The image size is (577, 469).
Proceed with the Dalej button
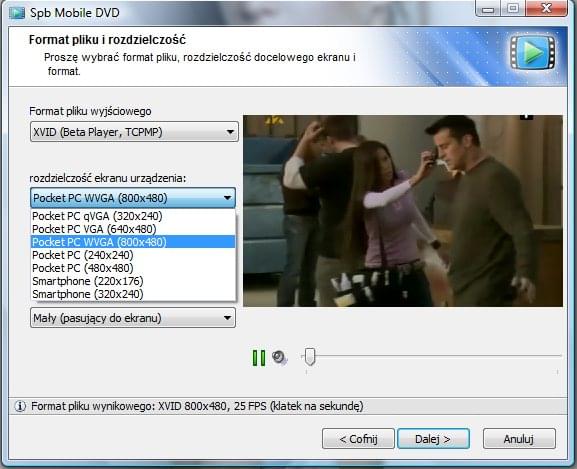[x=433, y=438]
